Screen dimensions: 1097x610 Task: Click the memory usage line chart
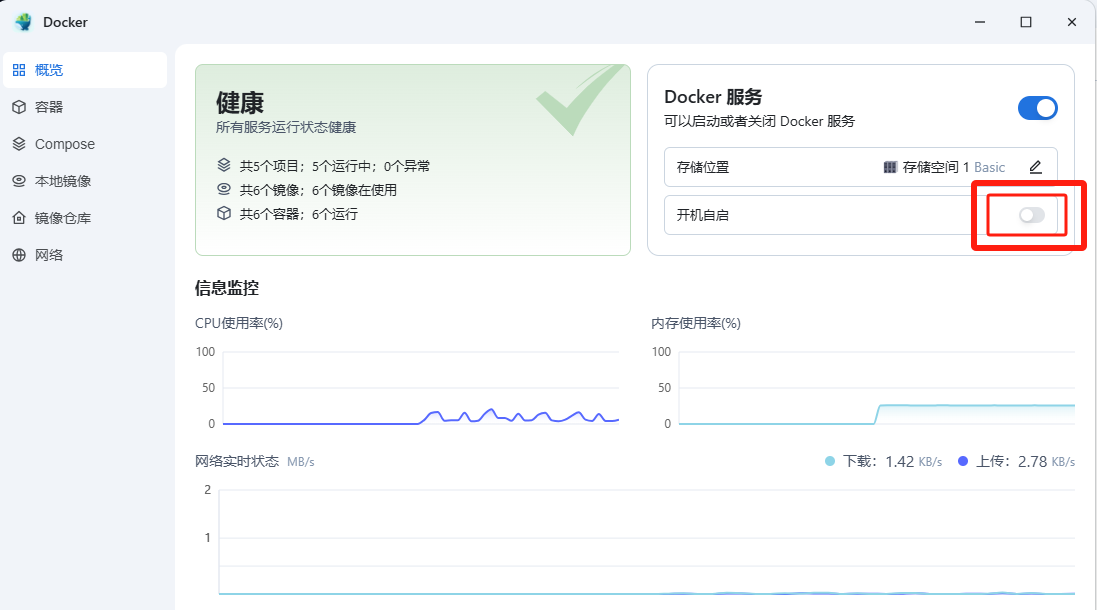[x=877, y=388]
